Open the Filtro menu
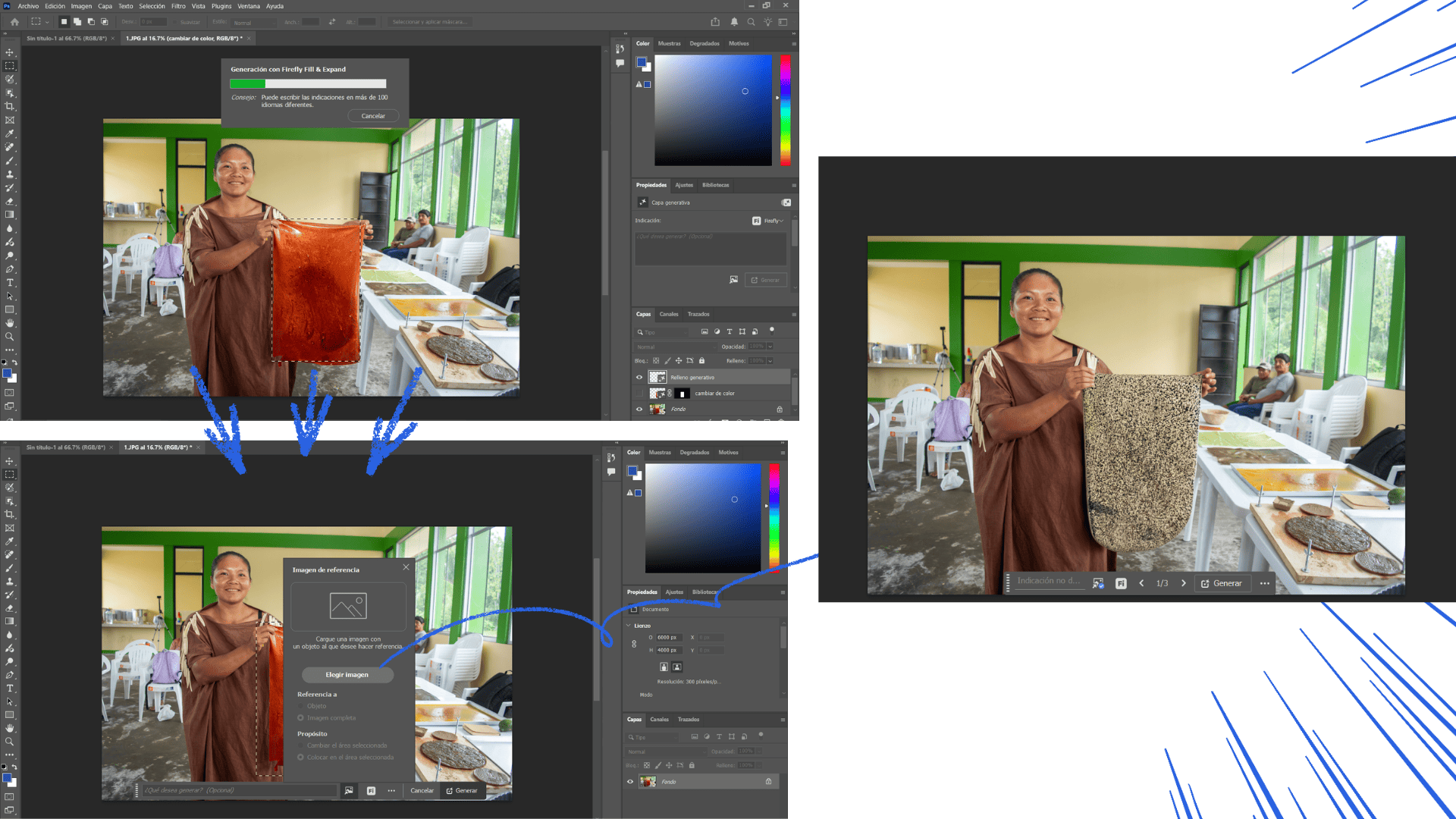 [178, 6]
